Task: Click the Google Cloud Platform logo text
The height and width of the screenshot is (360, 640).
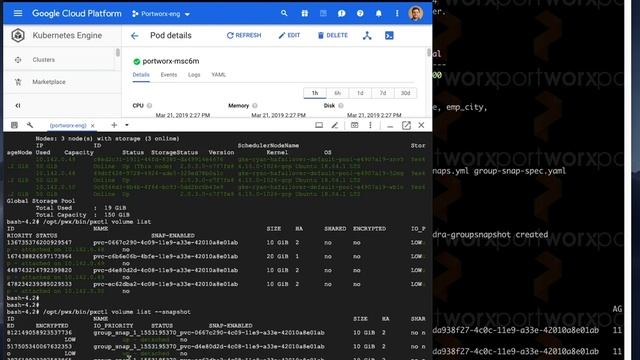Action: pos(77,13)
